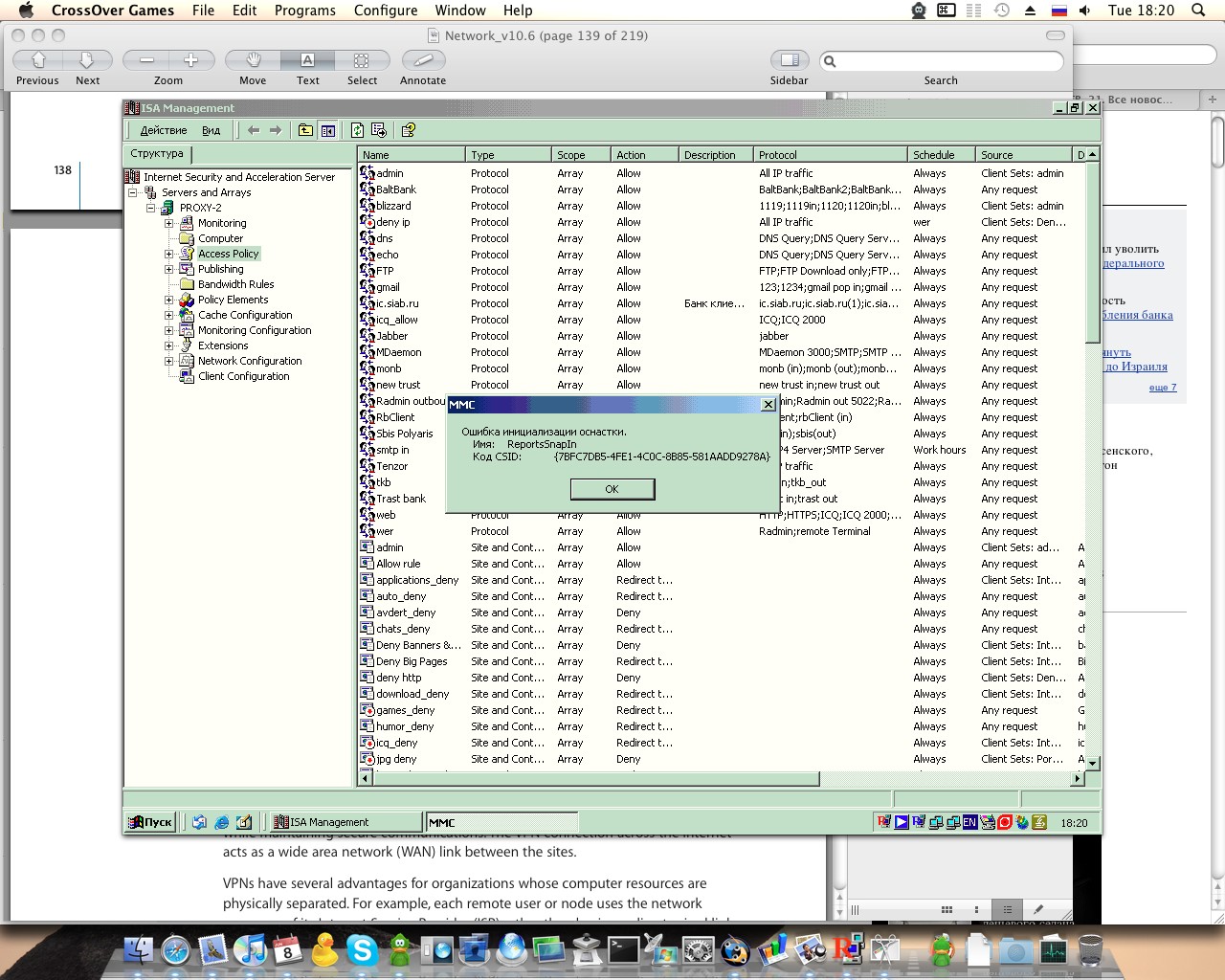Expand the Monitoring tree node
The height and width of the screenshot is (980, 1225).
pyautogui.click(x=169, y=223)
